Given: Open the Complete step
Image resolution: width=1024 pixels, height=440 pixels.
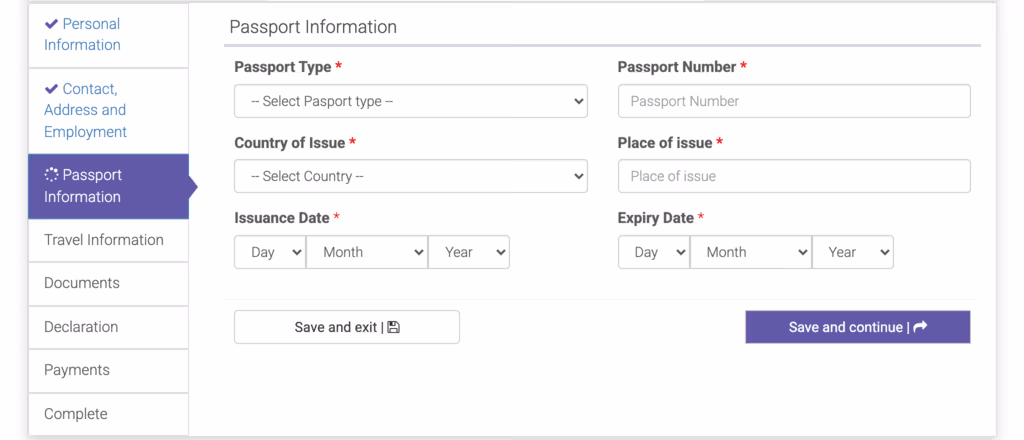Looking at the screenshot, I should 108,414.
